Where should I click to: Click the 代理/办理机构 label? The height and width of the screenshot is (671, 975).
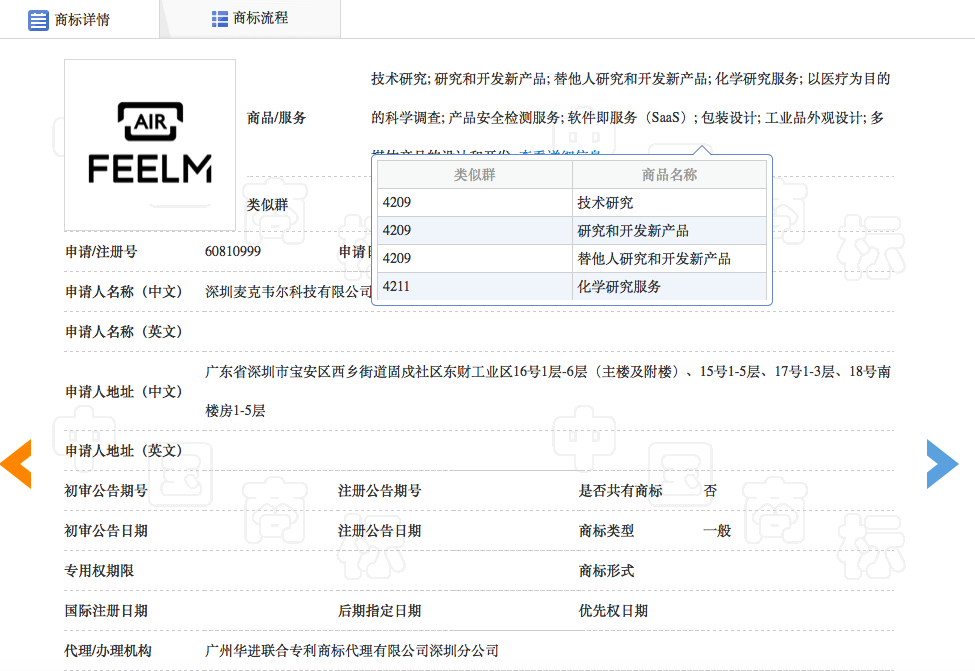pyautogui.click(x=108, y=650)
